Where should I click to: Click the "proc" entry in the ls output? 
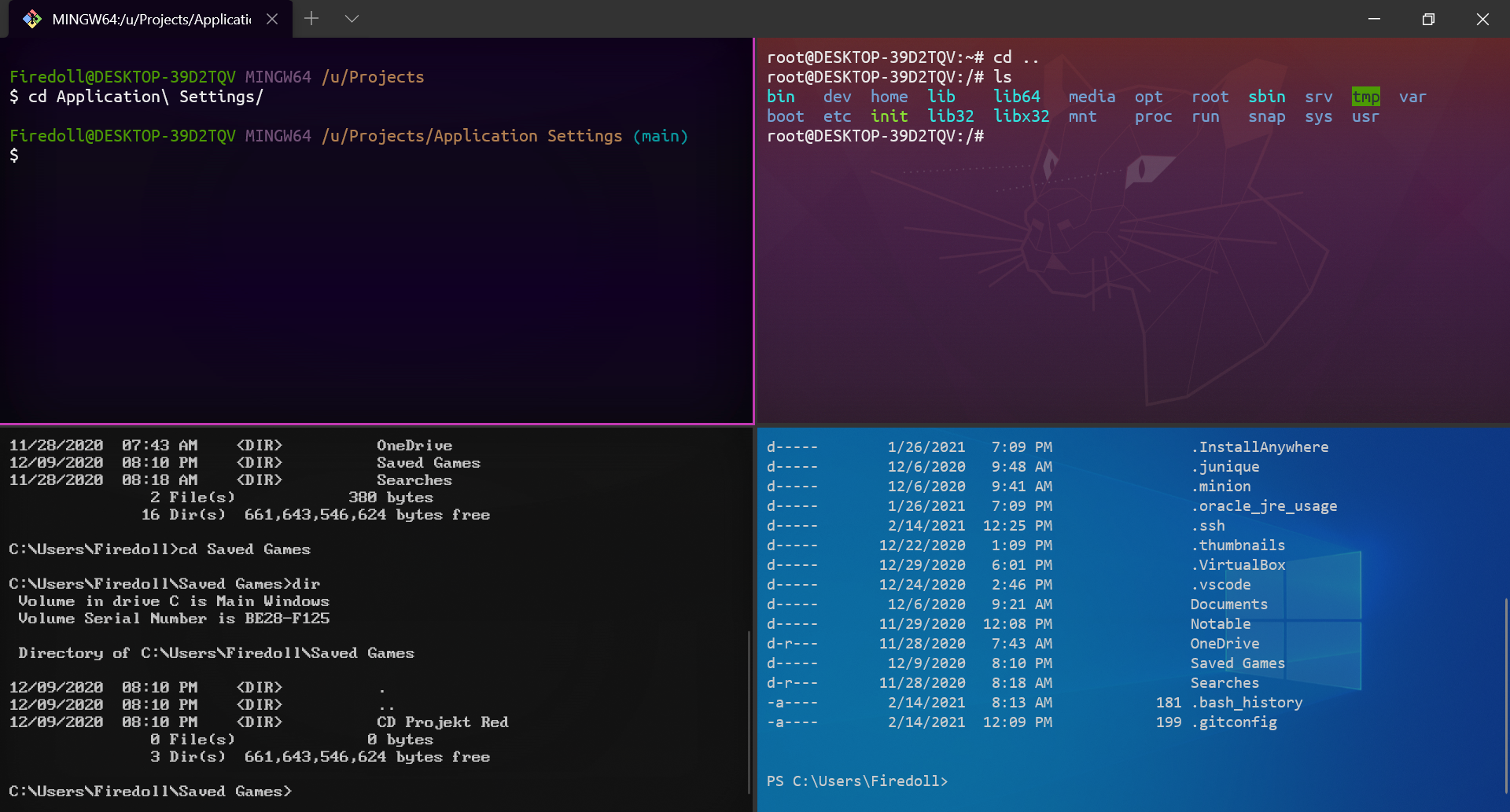[1153, 116]
